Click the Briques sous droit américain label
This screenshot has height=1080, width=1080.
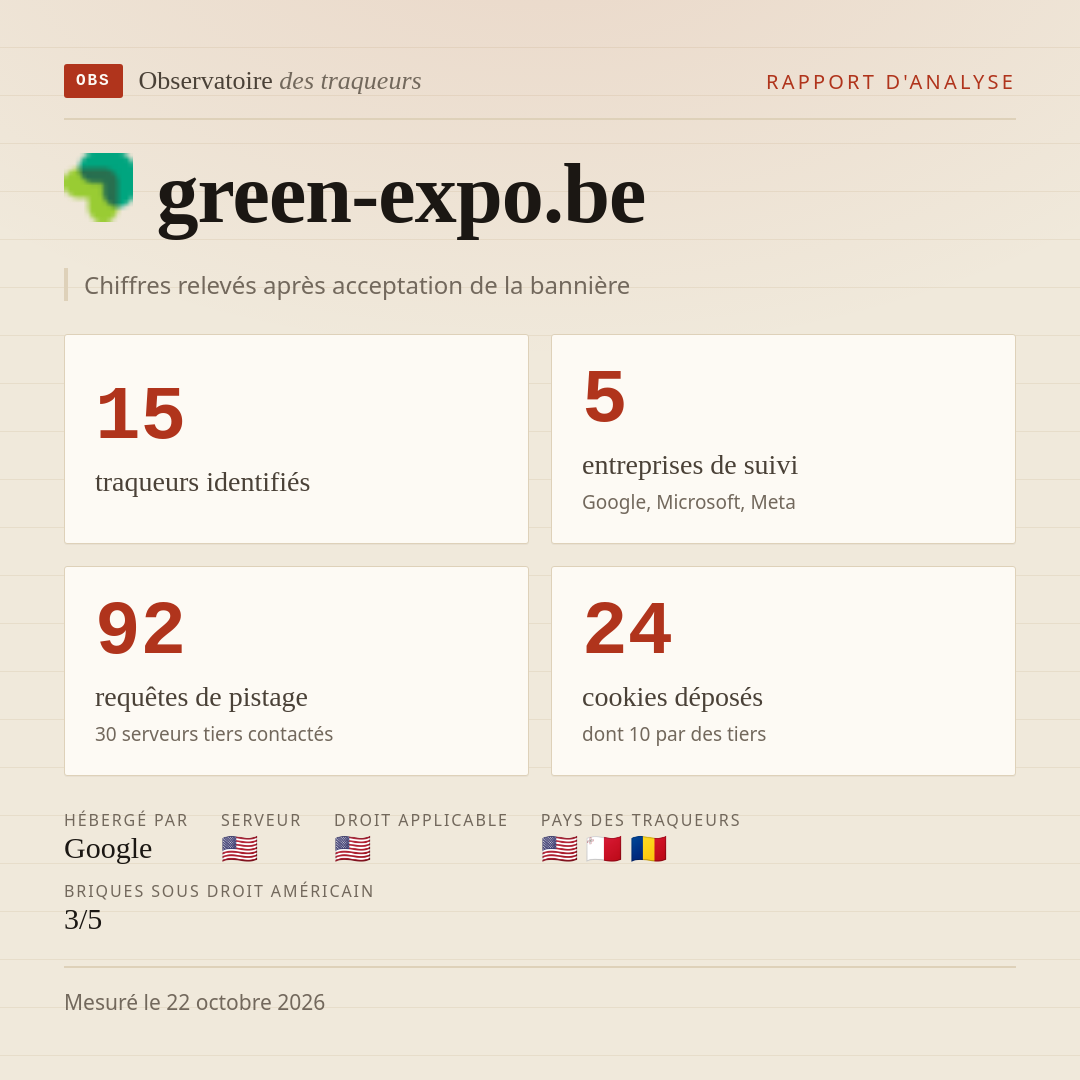click(219, 891)
